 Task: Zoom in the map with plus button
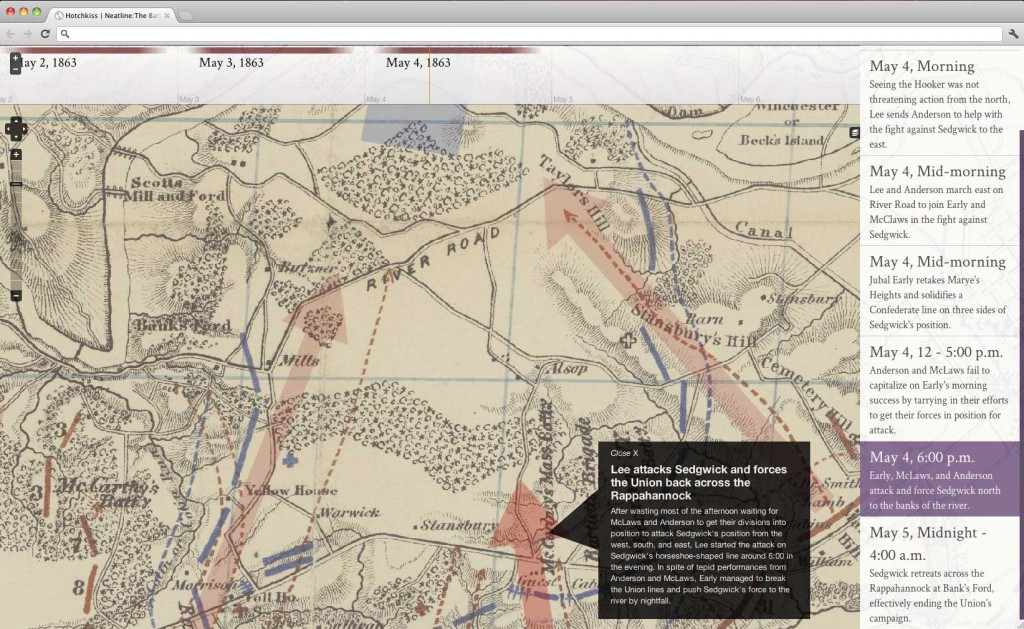[x=16, y=155]
